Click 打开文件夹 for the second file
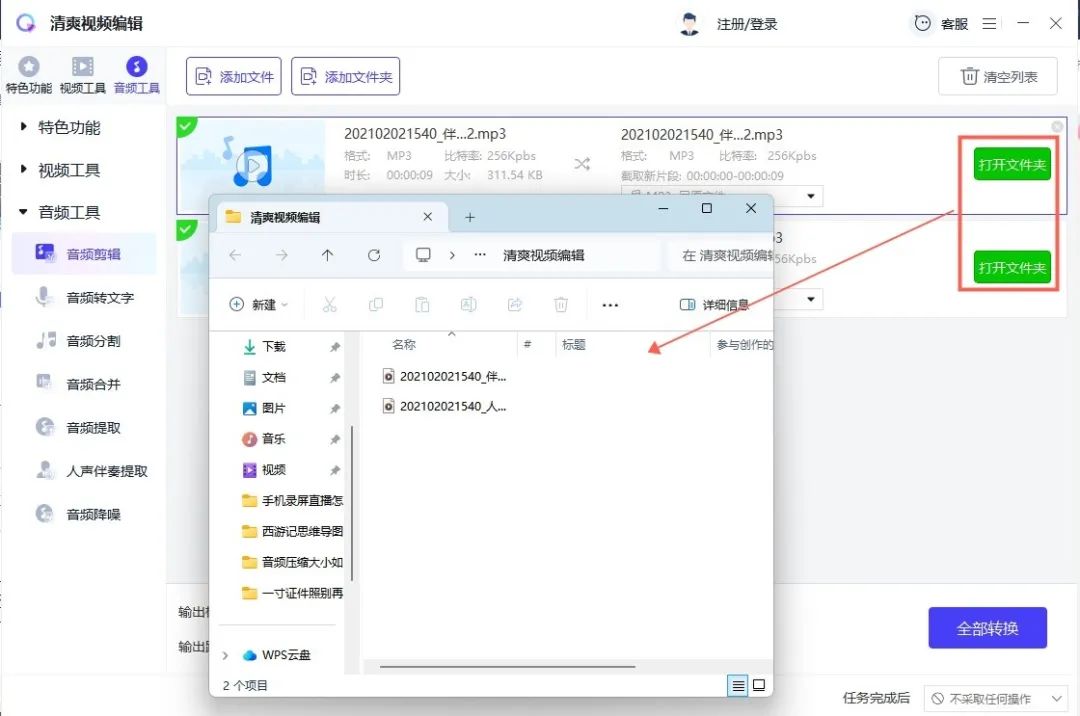1080x716 pixels. (1012, 267)
